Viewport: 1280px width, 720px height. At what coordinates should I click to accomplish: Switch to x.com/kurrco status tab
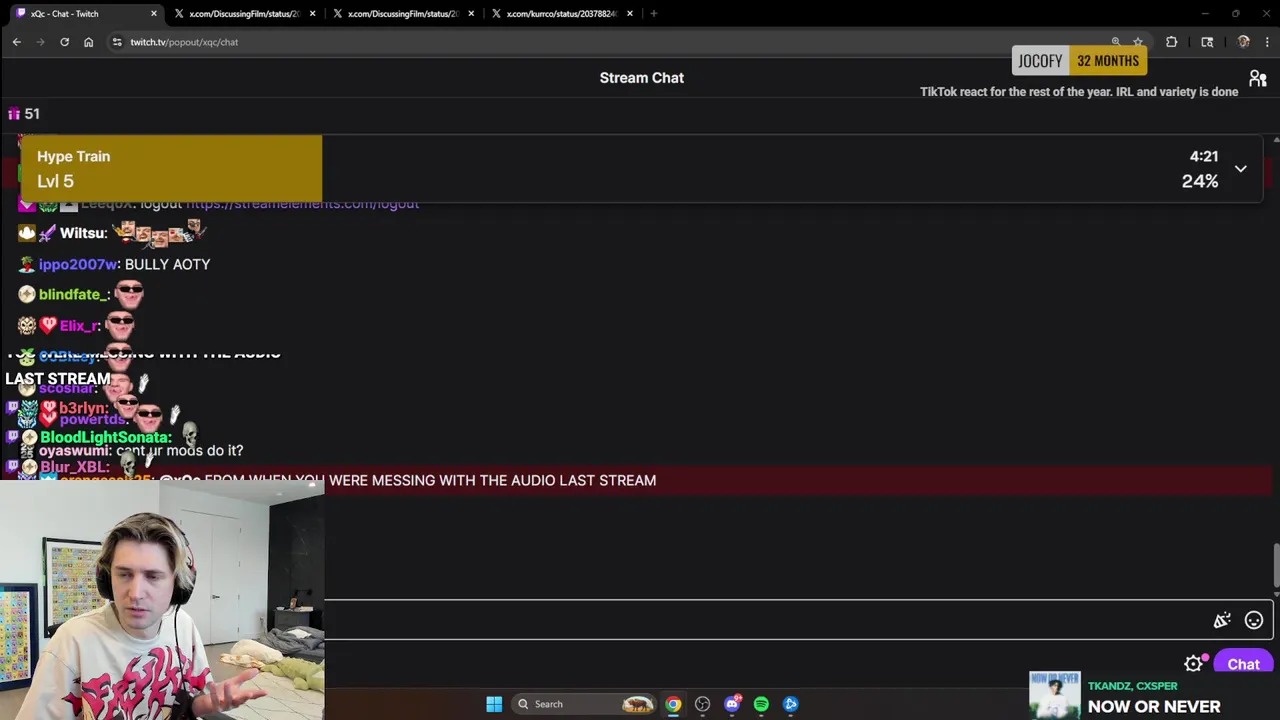[561, 14]
